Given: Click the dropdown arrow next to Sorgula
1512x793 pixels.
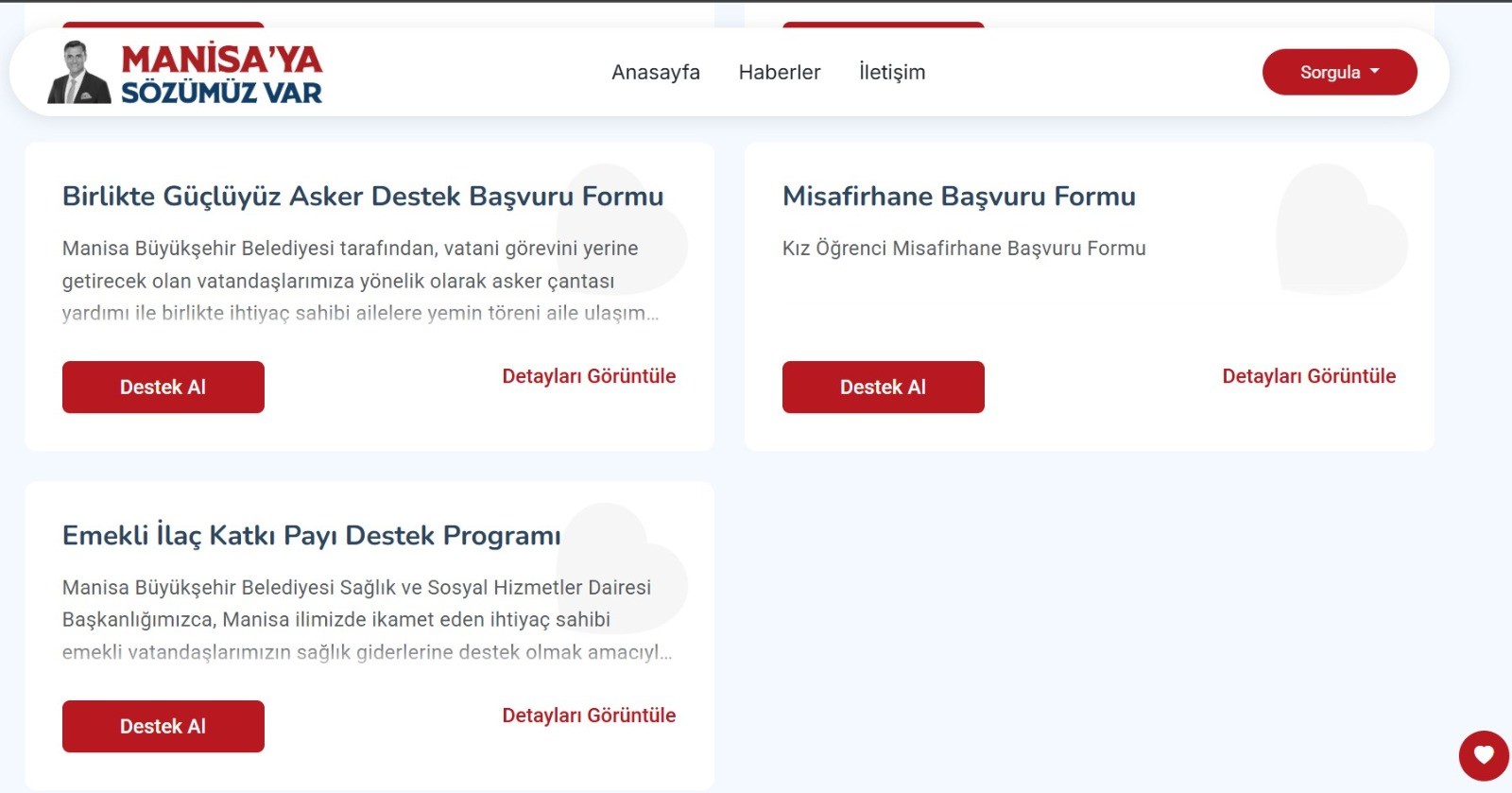Looking at the screenshot, I should (x=1376, y=70).
